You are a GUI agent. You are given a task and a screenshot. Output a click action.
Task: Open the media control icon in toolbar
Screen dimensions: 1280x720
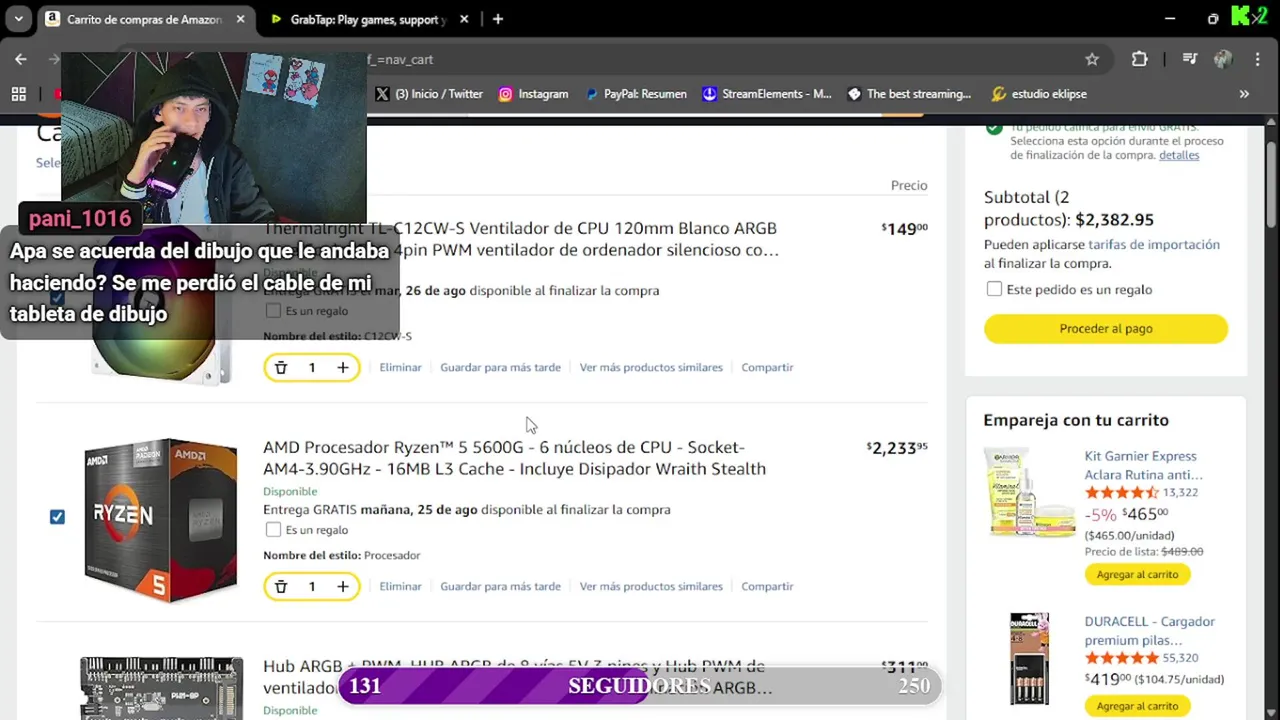(x=1189, y=59)
